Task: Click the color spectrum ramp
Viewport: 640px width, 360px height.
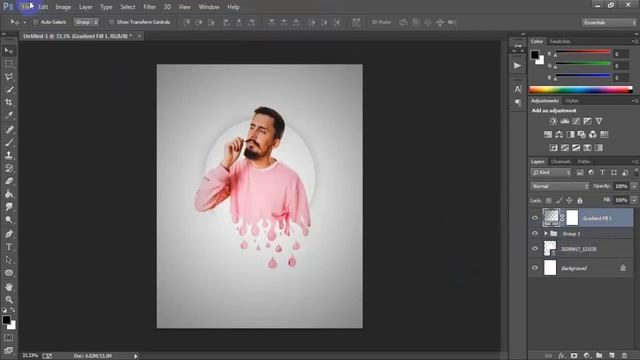Action: 580,90
